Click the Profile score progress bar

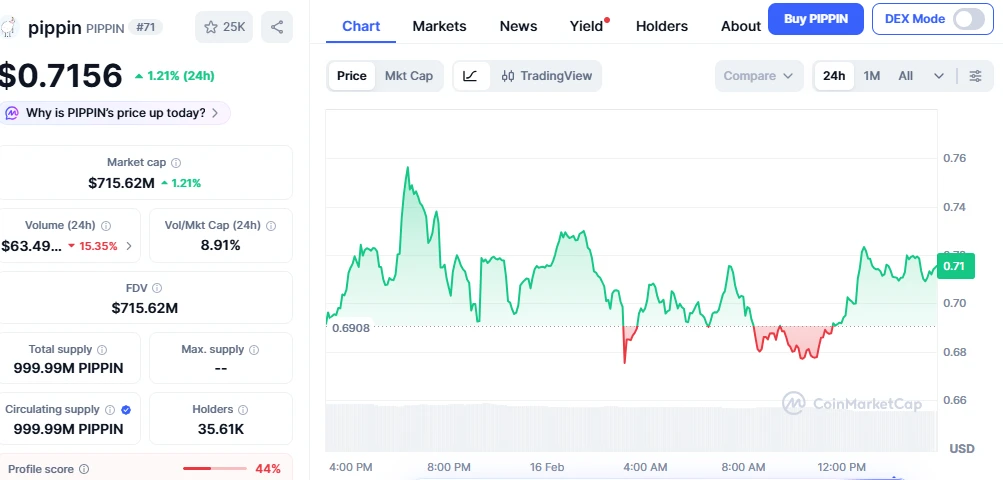pyautogui.click(x=211, y=469)
